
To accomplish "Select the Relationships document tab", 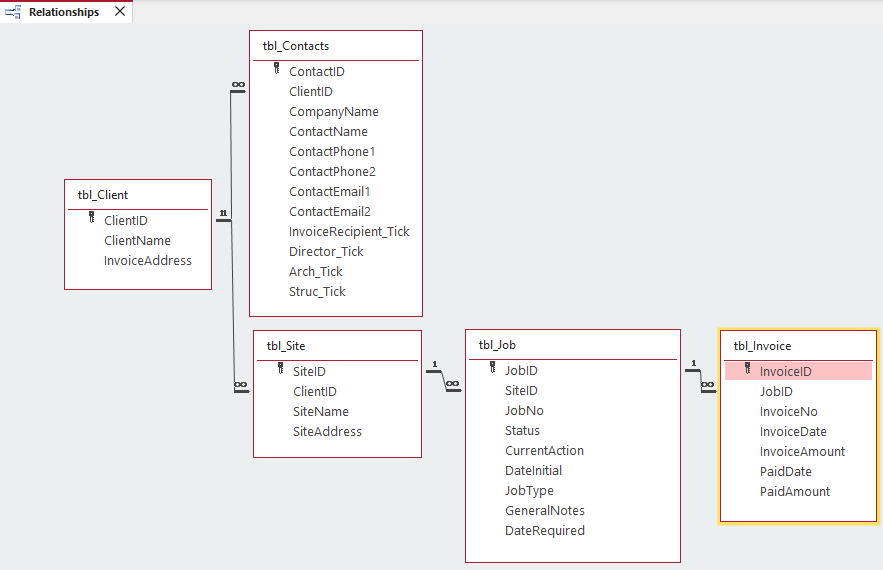I will 64,12.
